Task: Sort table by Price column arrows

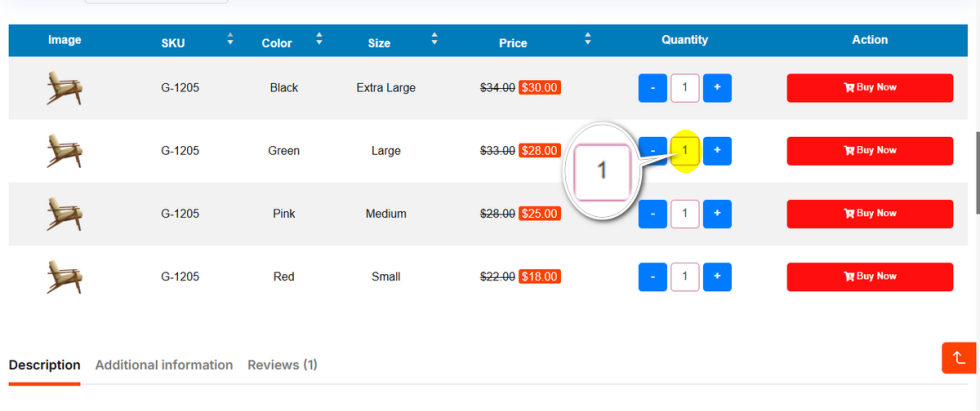Action: click(588, 40)
